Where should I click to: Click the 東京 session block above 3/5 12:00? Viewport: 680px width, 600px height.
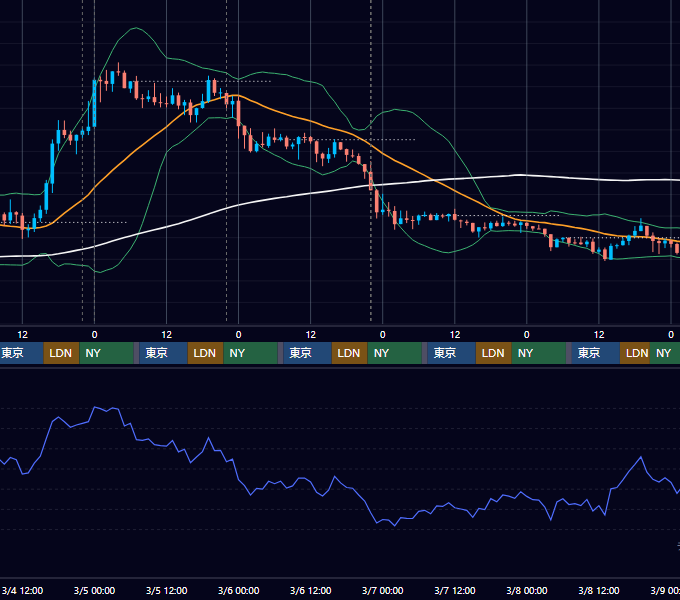pyautogui.click(x=163, y=353)
